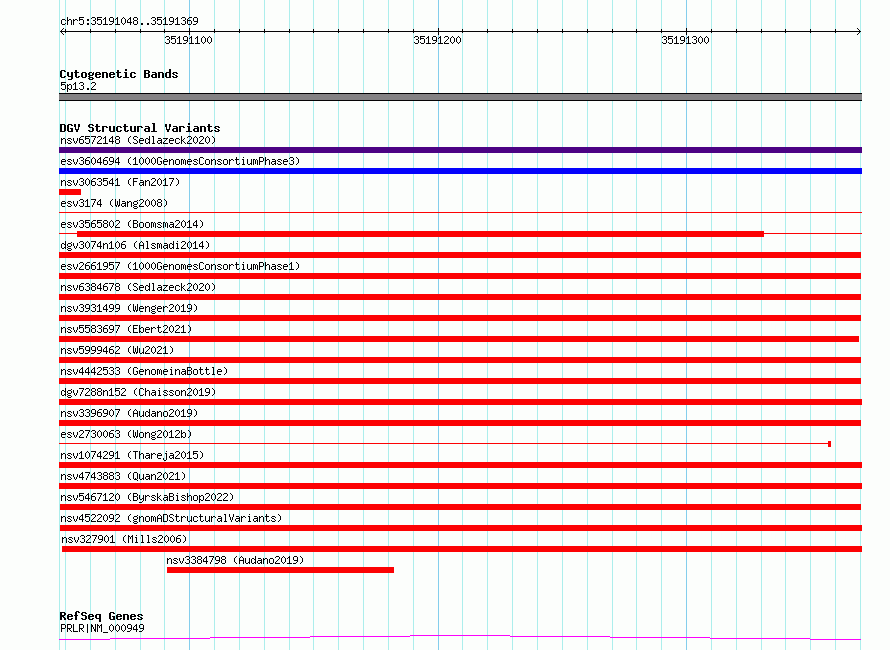This screenshot has width=890, height=650.
Task: Select the nsv5999462 (Wu2021) label
Action: coord(117,350)
